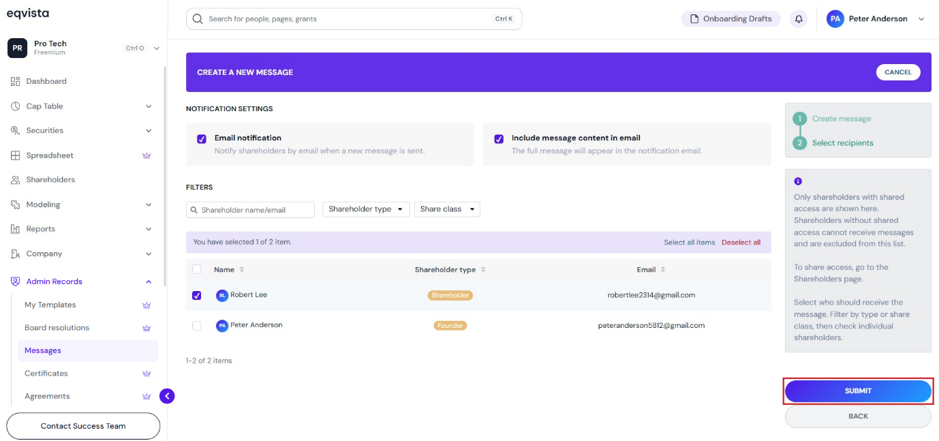939x441 pixels.
Task: Collapse the Admin Records chevron
Action: click(149, 282)
